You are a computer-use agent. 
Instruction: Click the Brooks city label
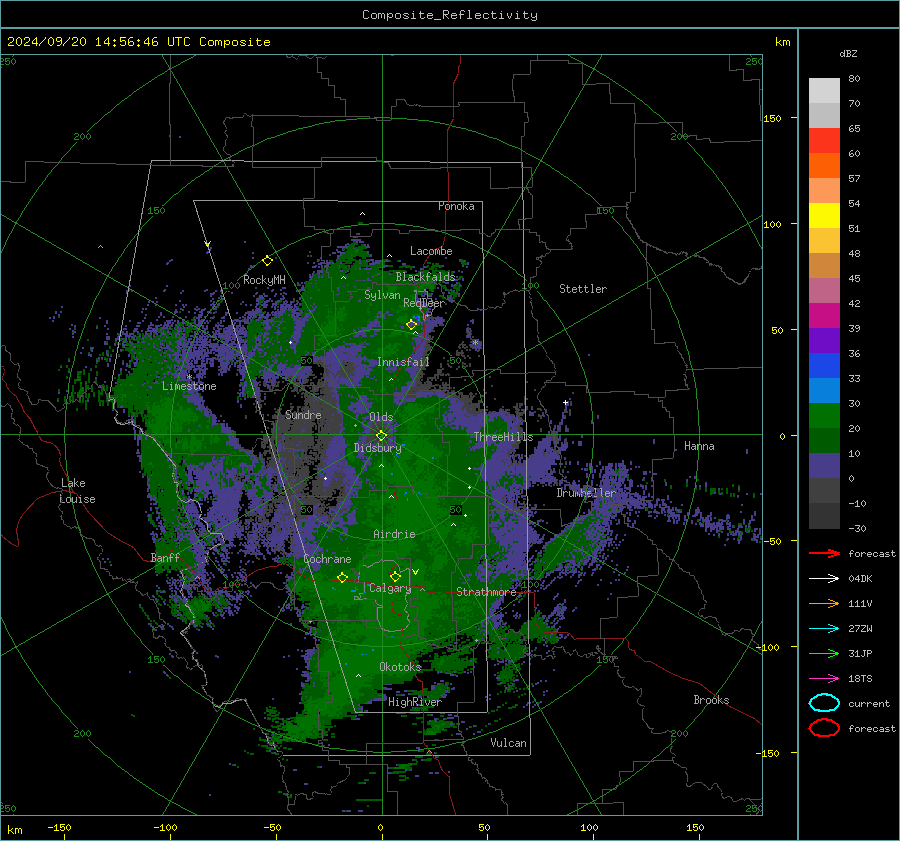coord(711,700)
